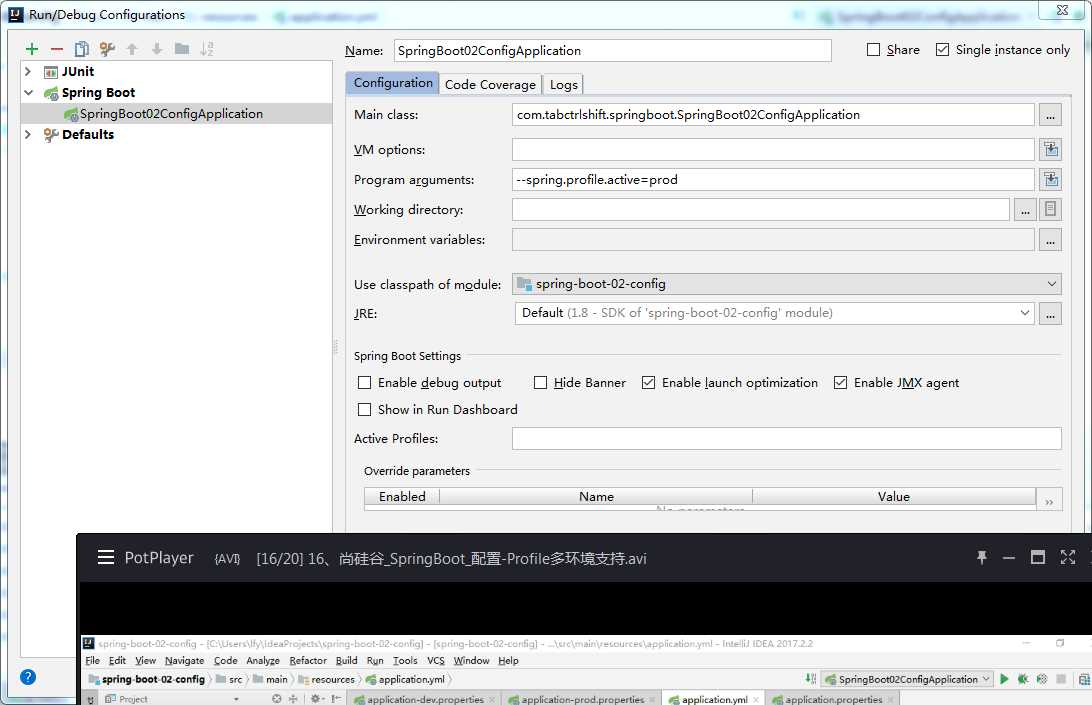This screenshot has width=1092, height=705.
Task: Toggle PotPlayer fullscreen mode
Action: tap(1068, 557)
